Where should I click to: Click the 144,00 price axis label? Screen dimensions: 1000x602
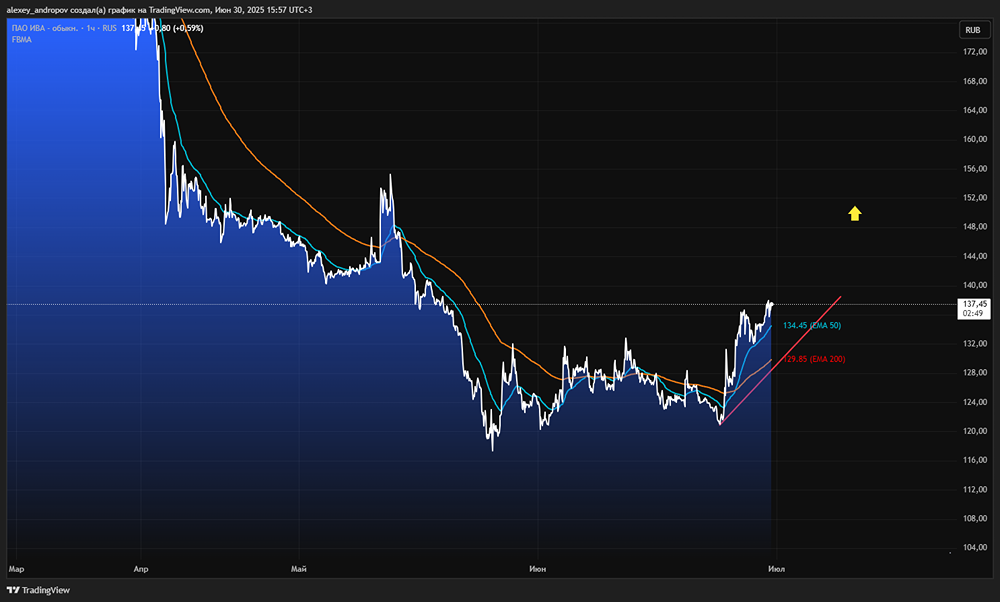click(974, 256)
